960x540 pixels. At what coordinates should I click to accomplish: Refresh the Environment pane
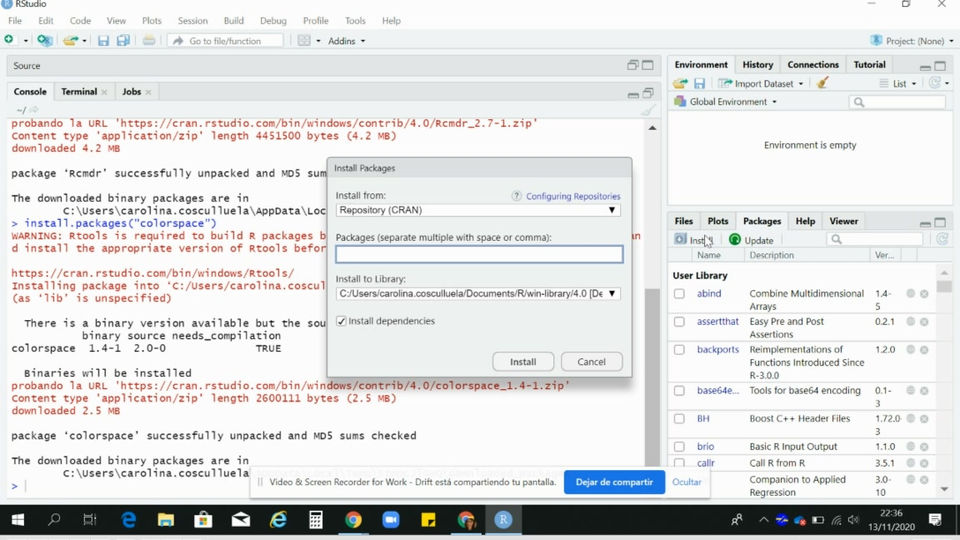[x=935, y=83]
